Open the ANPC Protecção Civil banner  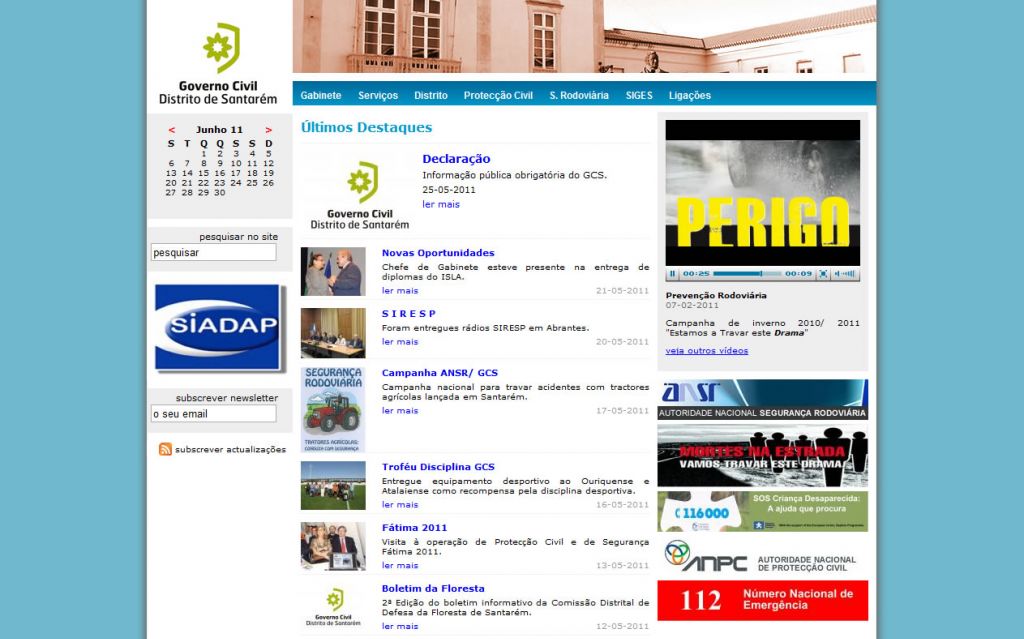pos(762,556)
